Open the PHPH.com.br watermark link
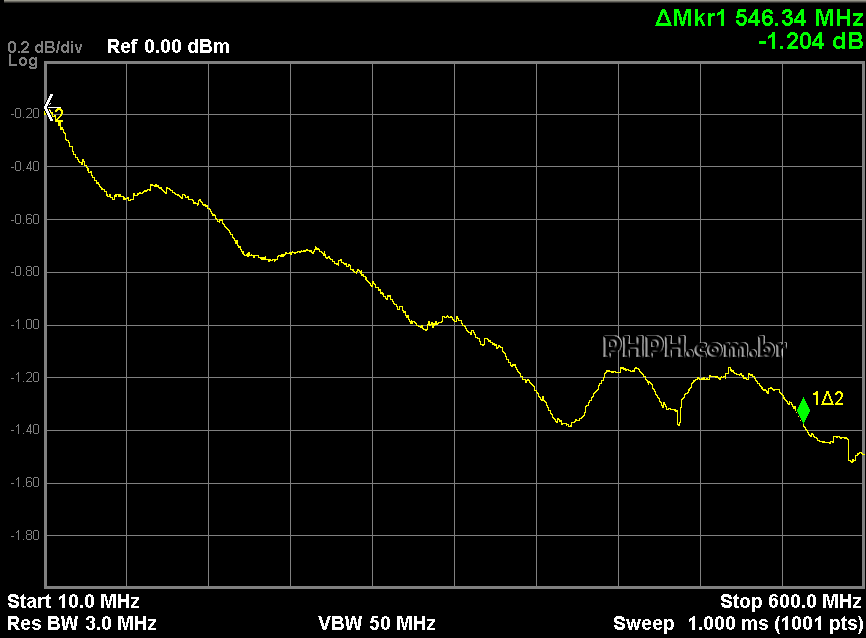The image size is (866, 638). coord(694,347)
